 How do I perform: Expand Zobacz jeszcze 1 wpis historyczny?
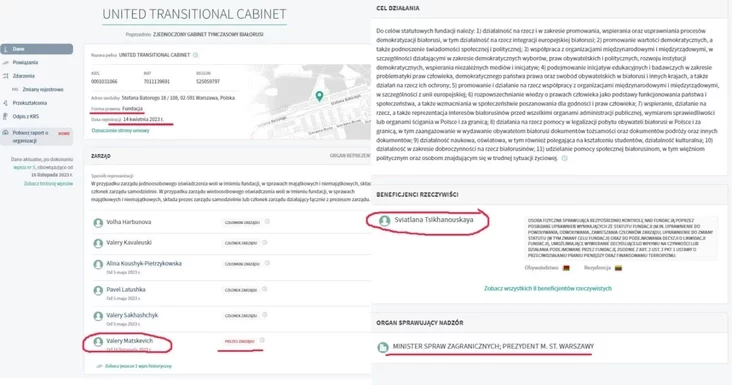(x=138, y=366)
